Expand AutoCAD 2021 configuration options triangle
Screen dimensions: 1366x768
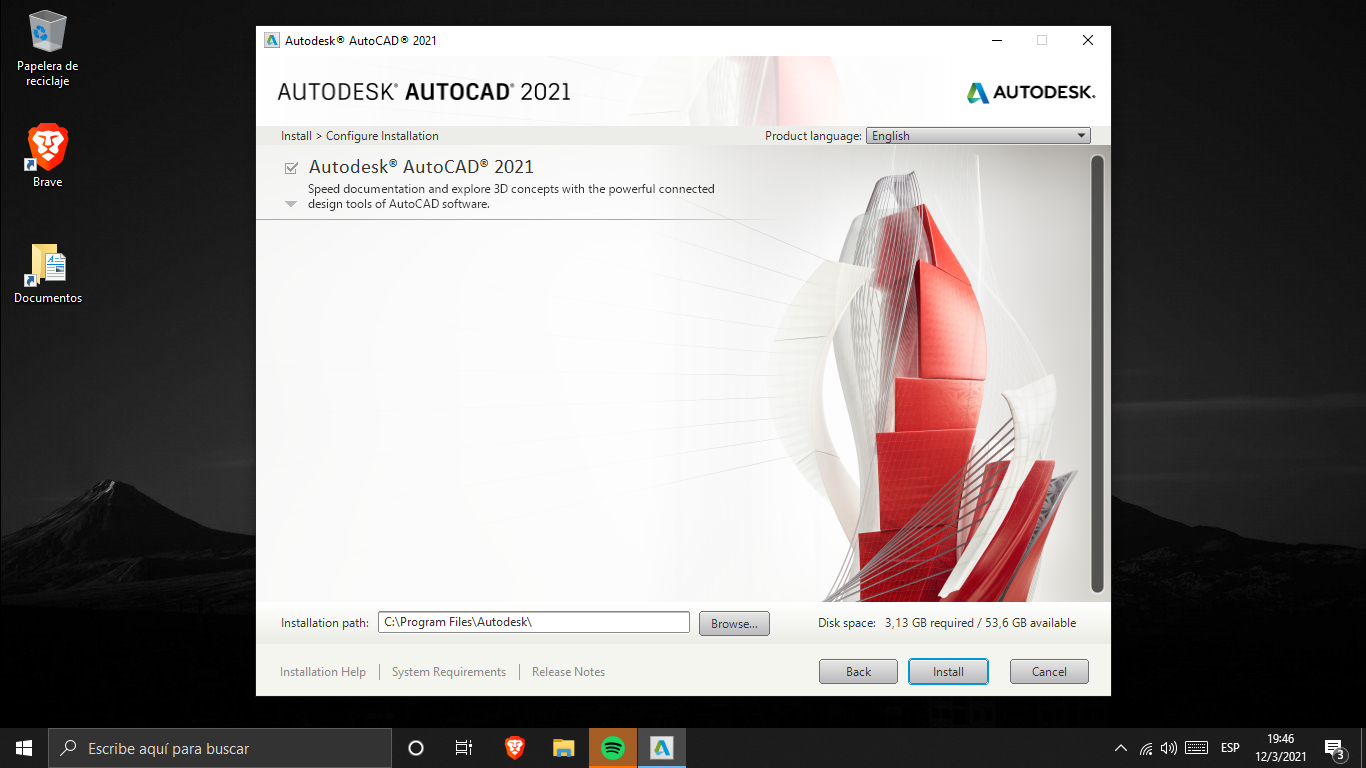coord(291,204)
